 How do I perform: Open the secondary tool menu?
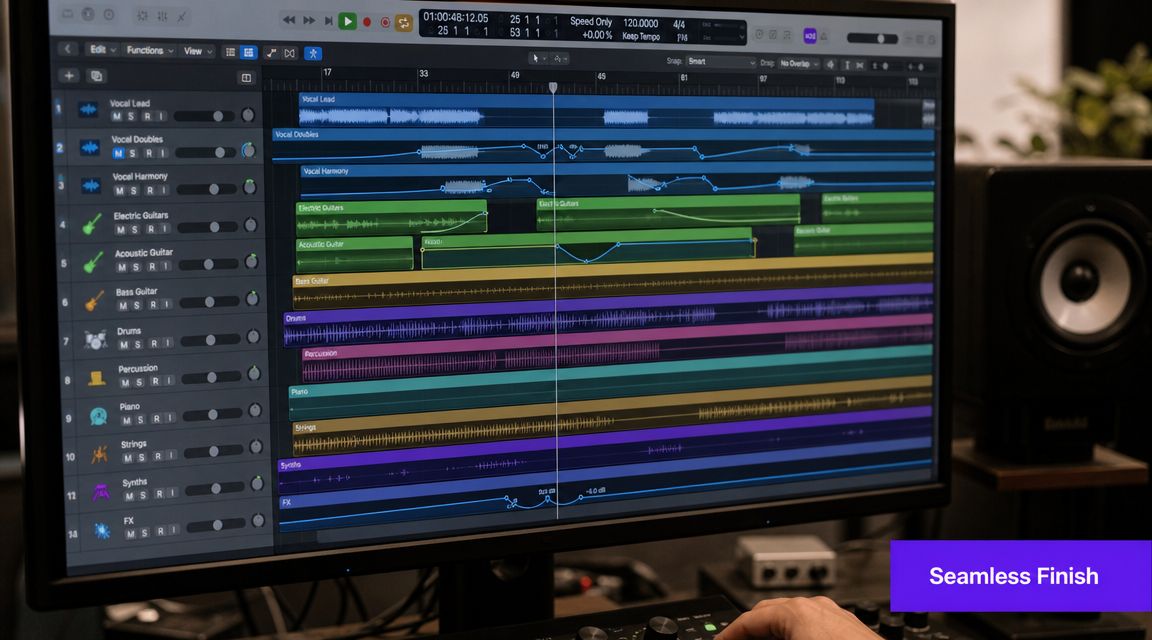coord(560,58)
